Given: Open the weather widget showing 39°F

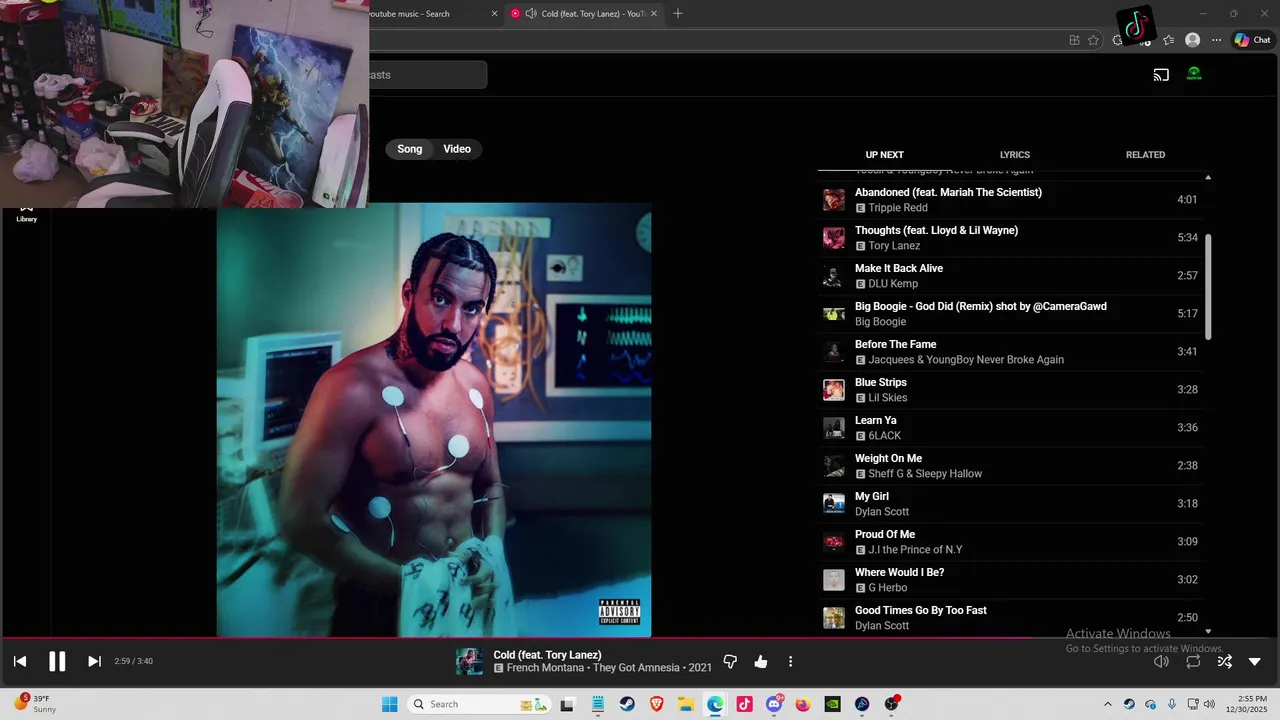Looking at the screenshot, I should 34,704.
